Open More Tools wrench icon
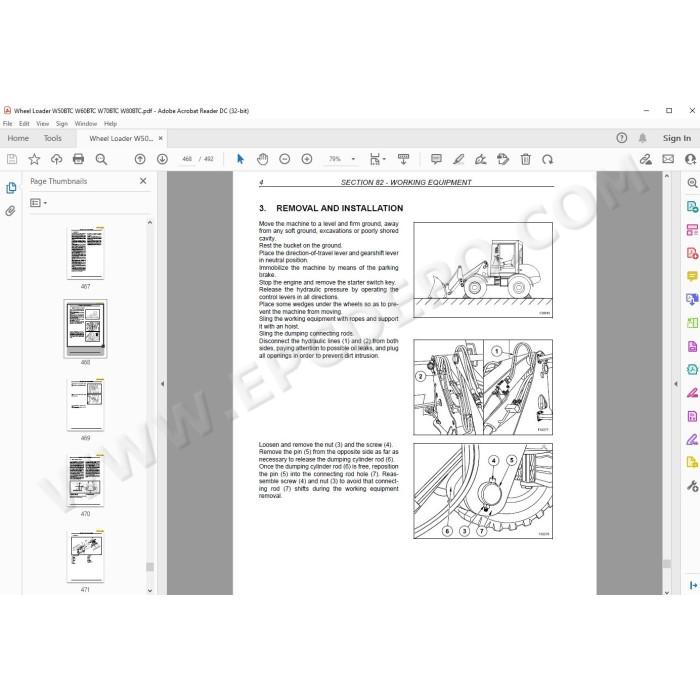 692,485
